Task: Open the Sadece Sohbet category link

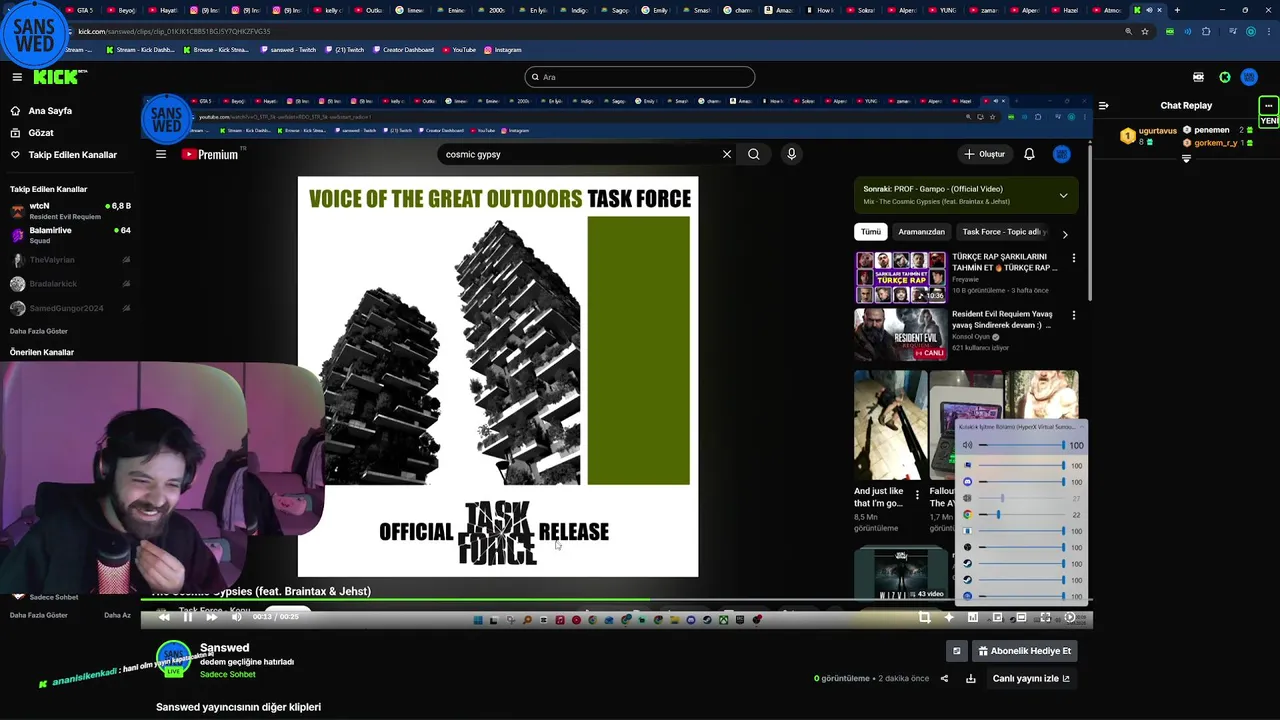Action: (x=228, y=675)
